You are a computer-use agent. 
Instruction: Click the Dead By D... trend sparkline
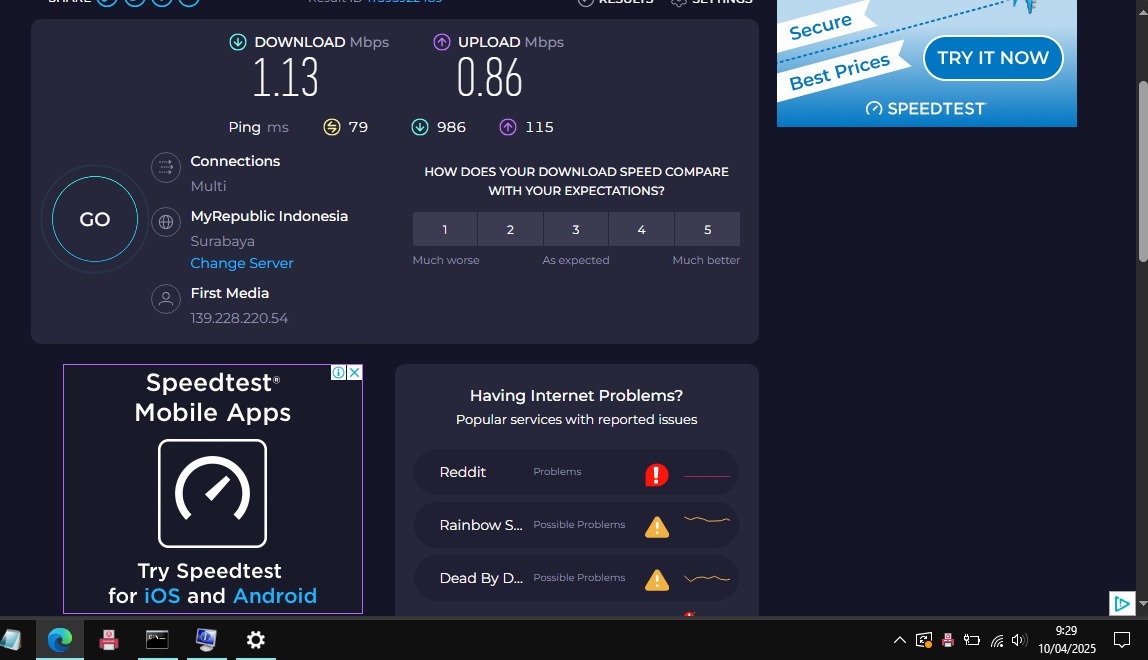pos(707,579)
